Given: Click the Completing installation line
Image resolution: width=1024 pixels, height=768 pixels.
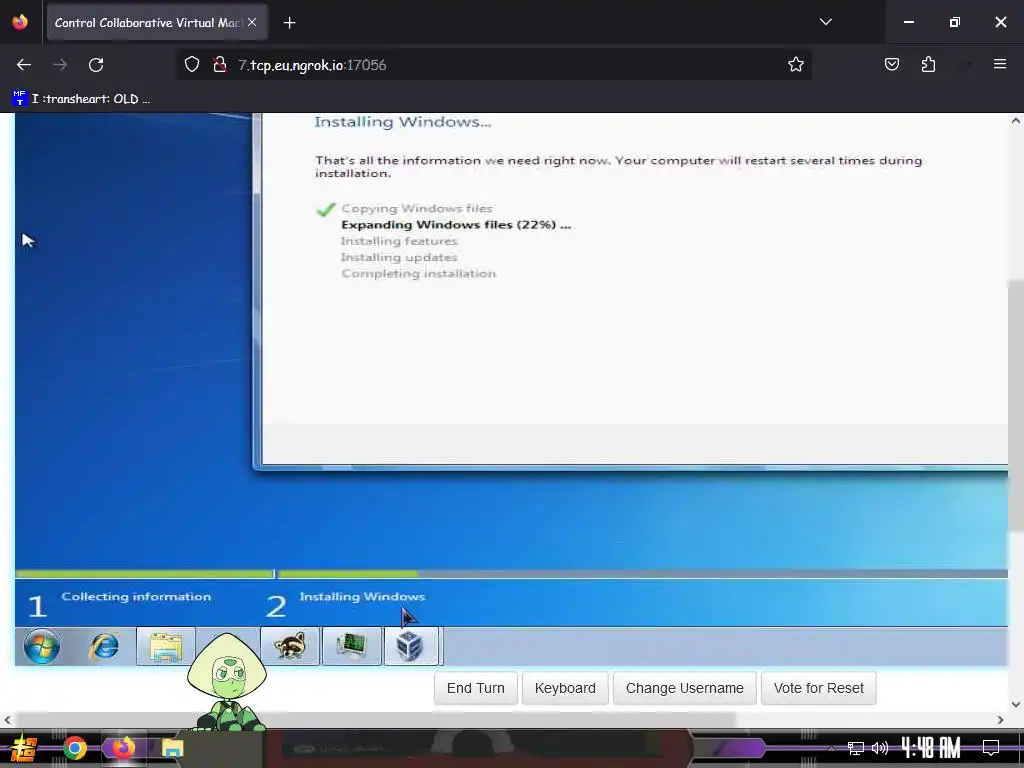Looking at the screenshot, I should click(x=419, y=274).
